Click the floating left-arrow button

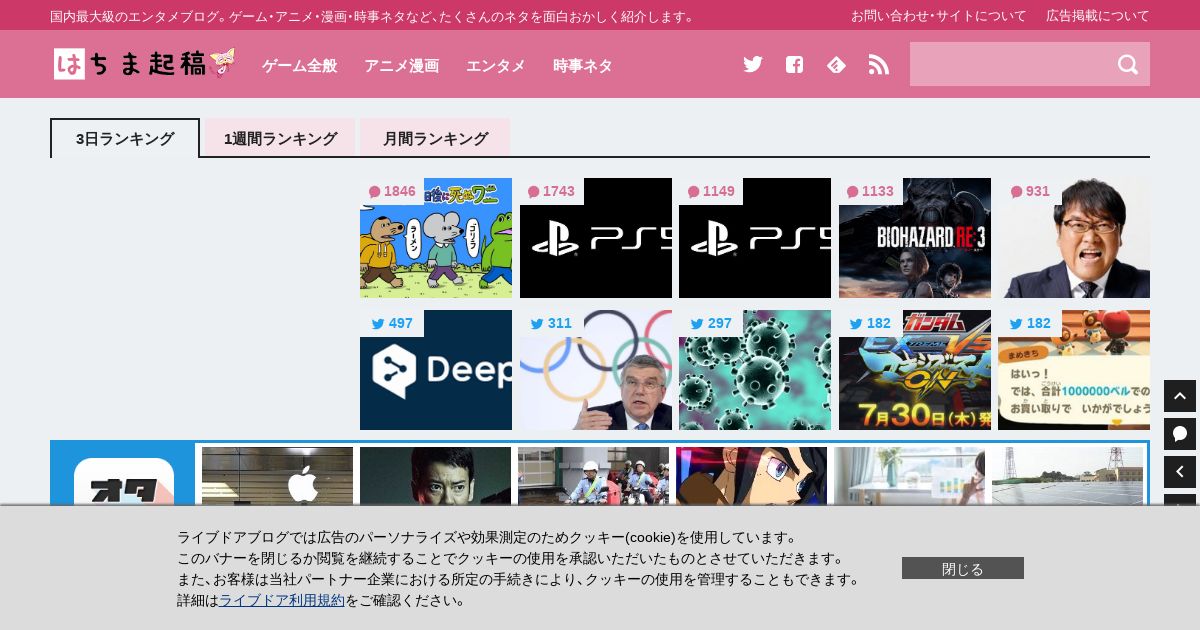pos(1180,472)
